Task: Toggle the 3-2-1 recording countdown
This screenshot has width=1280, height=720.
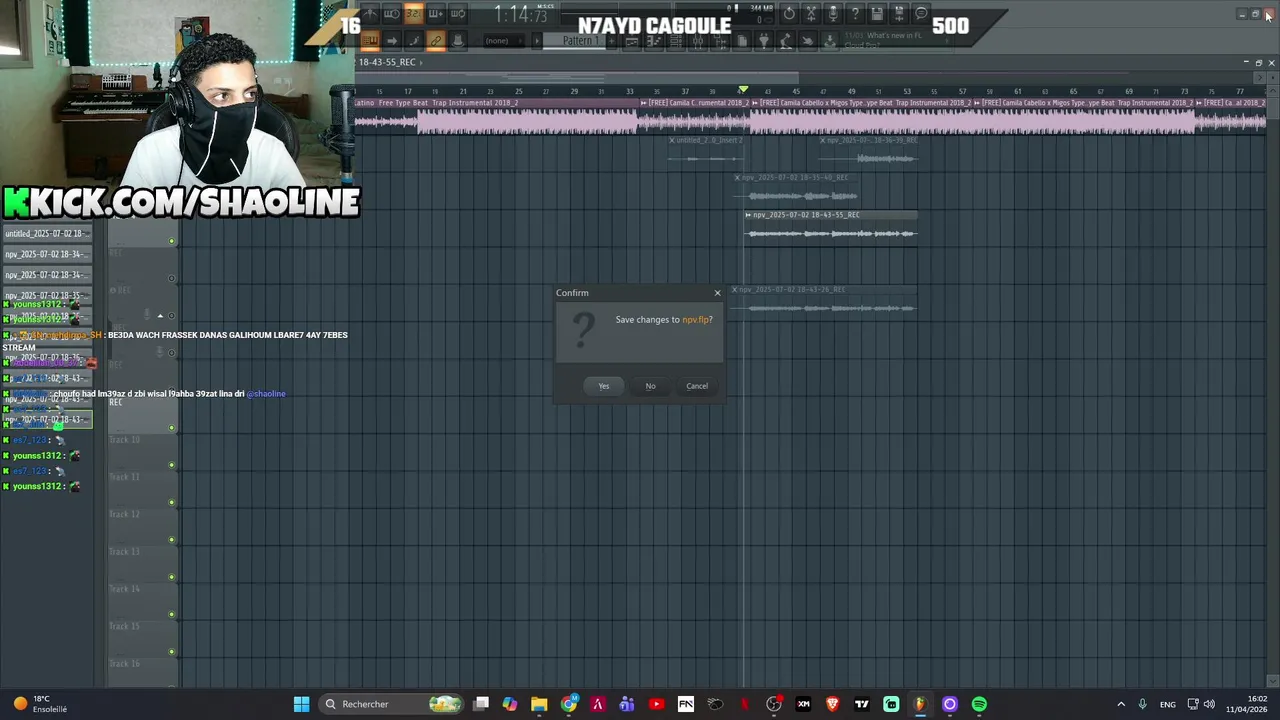Action: (x=413, y=13)
